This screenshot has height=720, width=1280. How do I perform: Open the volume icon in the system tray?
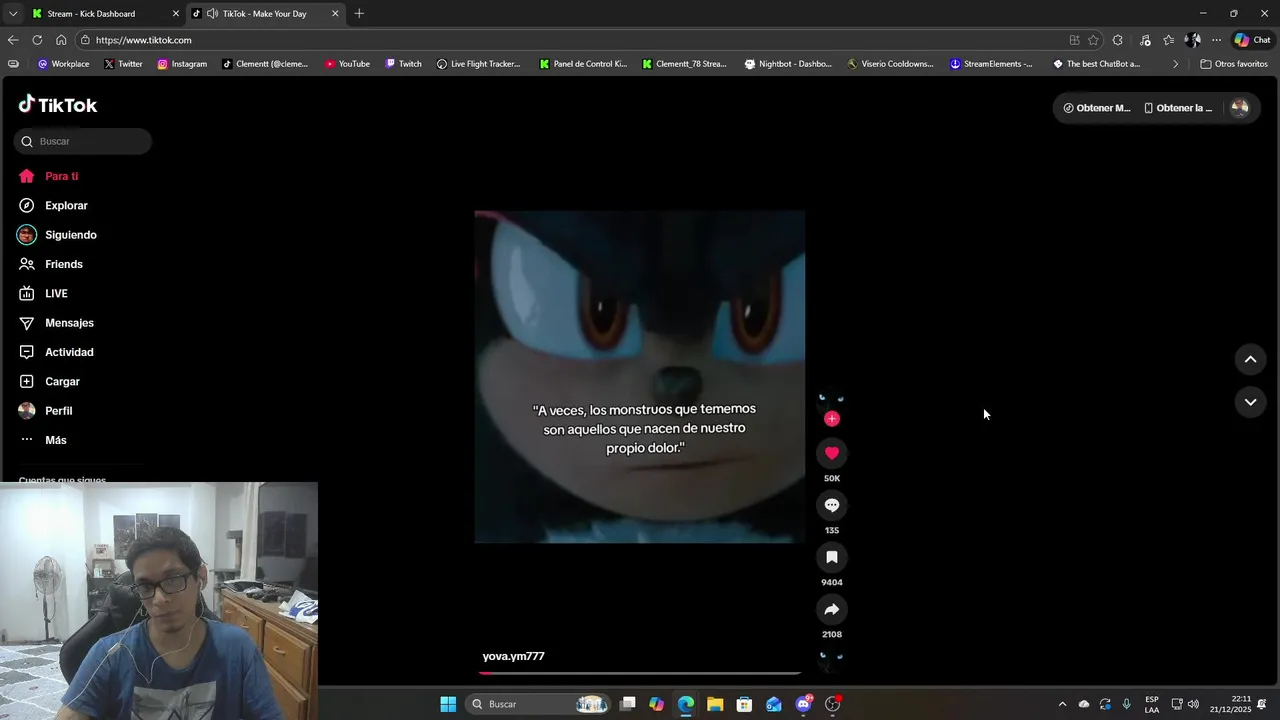coord(1193,704)
